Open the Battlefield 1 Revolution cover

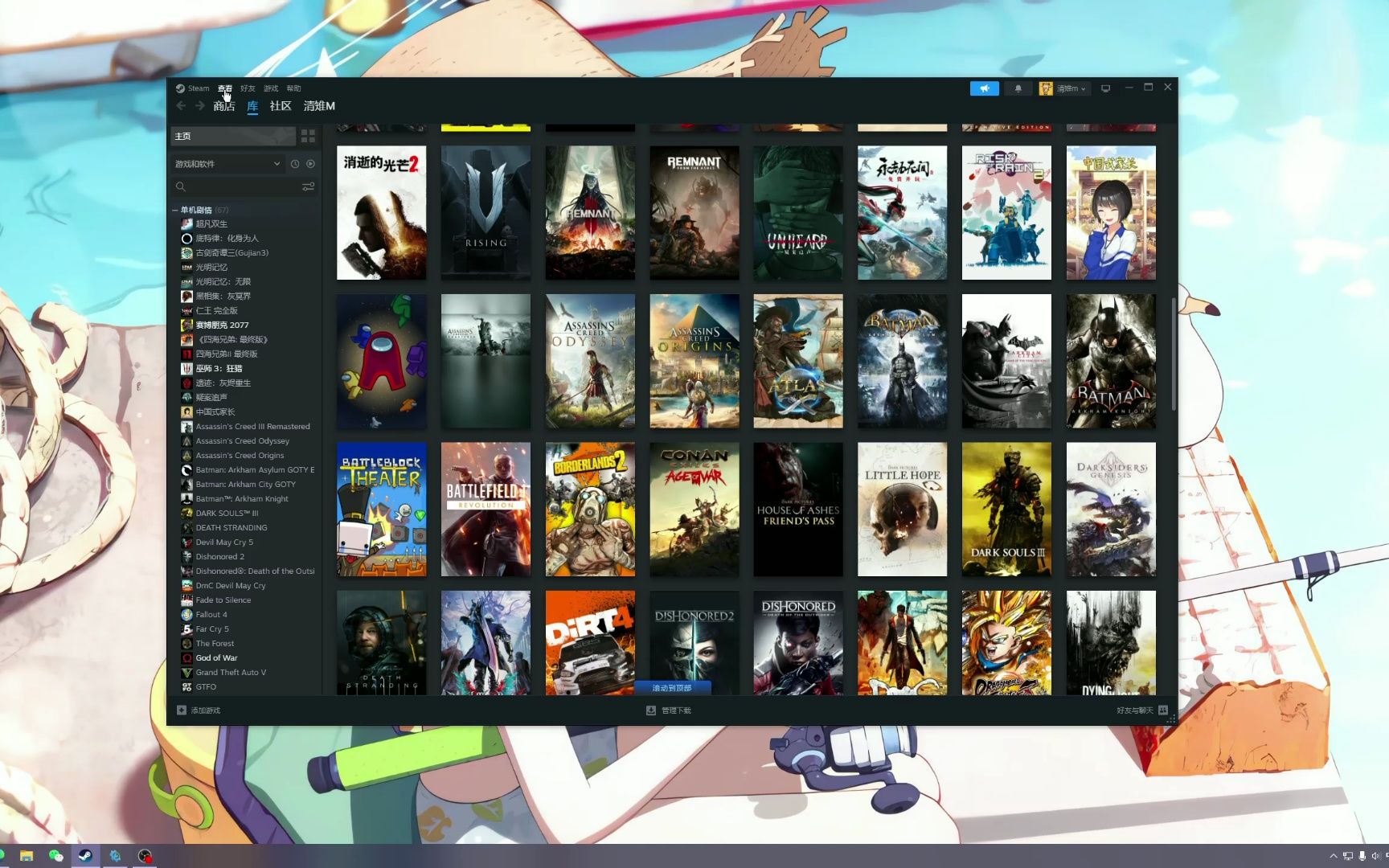486,510
